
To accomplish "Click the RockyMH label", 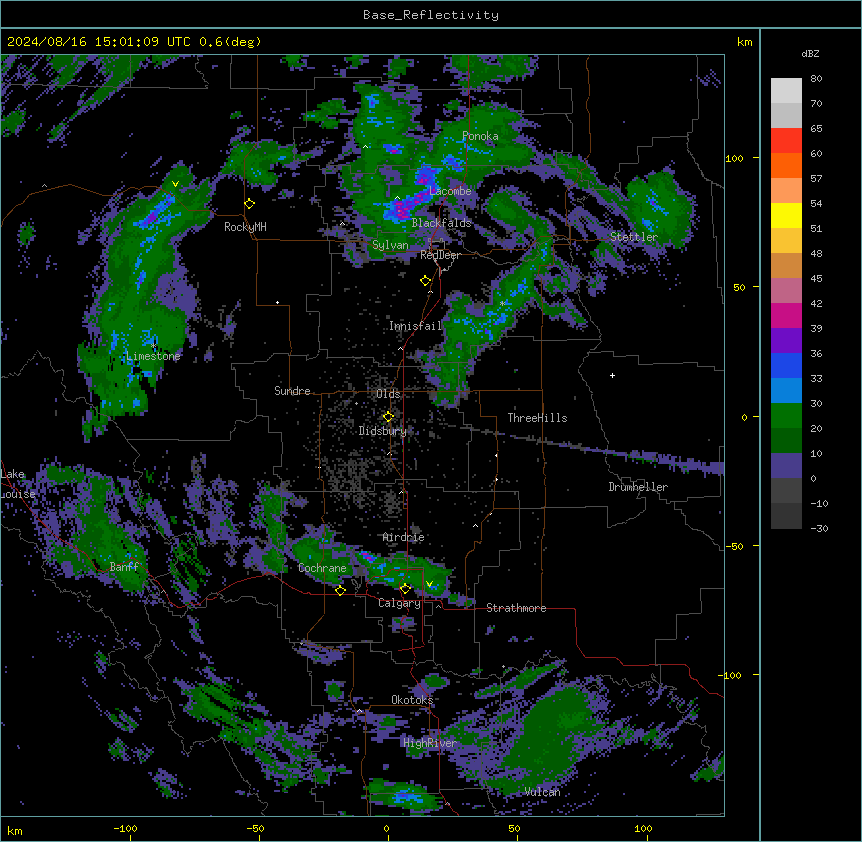I will pyautogui.click(x=245, y=227).
